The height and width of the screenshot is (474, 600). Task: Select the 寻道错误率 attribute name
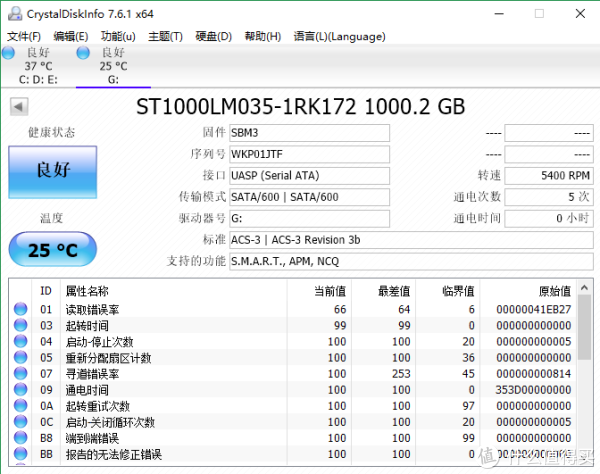click(92, 374)
